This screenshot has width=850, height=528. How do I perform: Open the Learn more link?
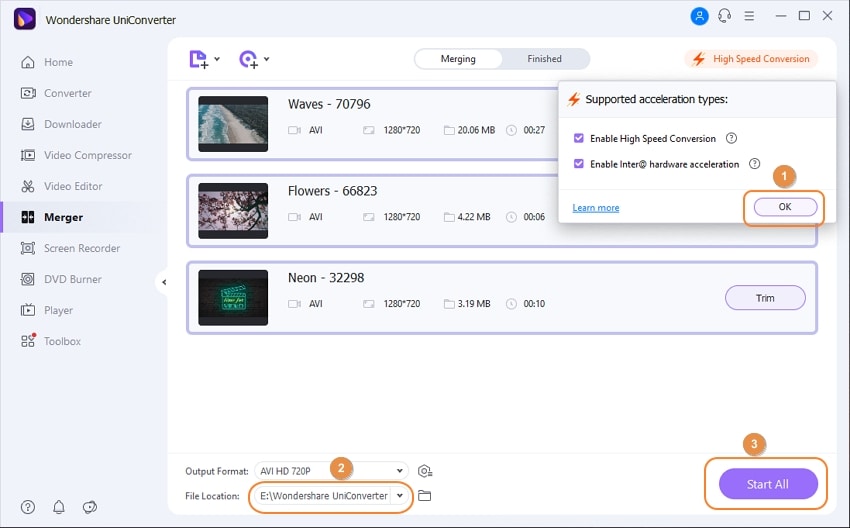tap(596, 208)
